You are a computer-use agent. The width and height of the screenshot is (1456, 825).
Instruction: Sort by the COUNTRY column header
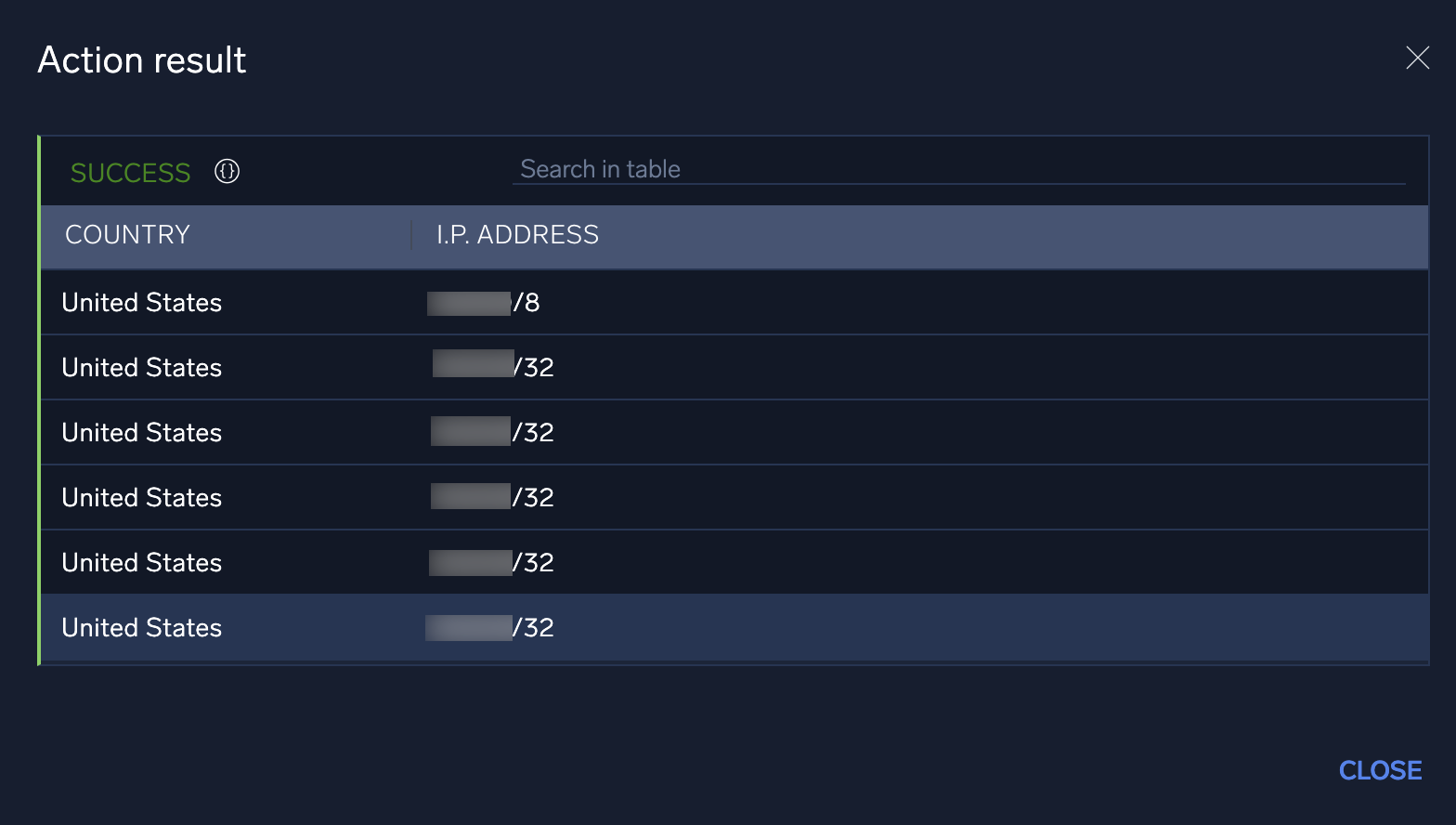click(x=127, y=235)
